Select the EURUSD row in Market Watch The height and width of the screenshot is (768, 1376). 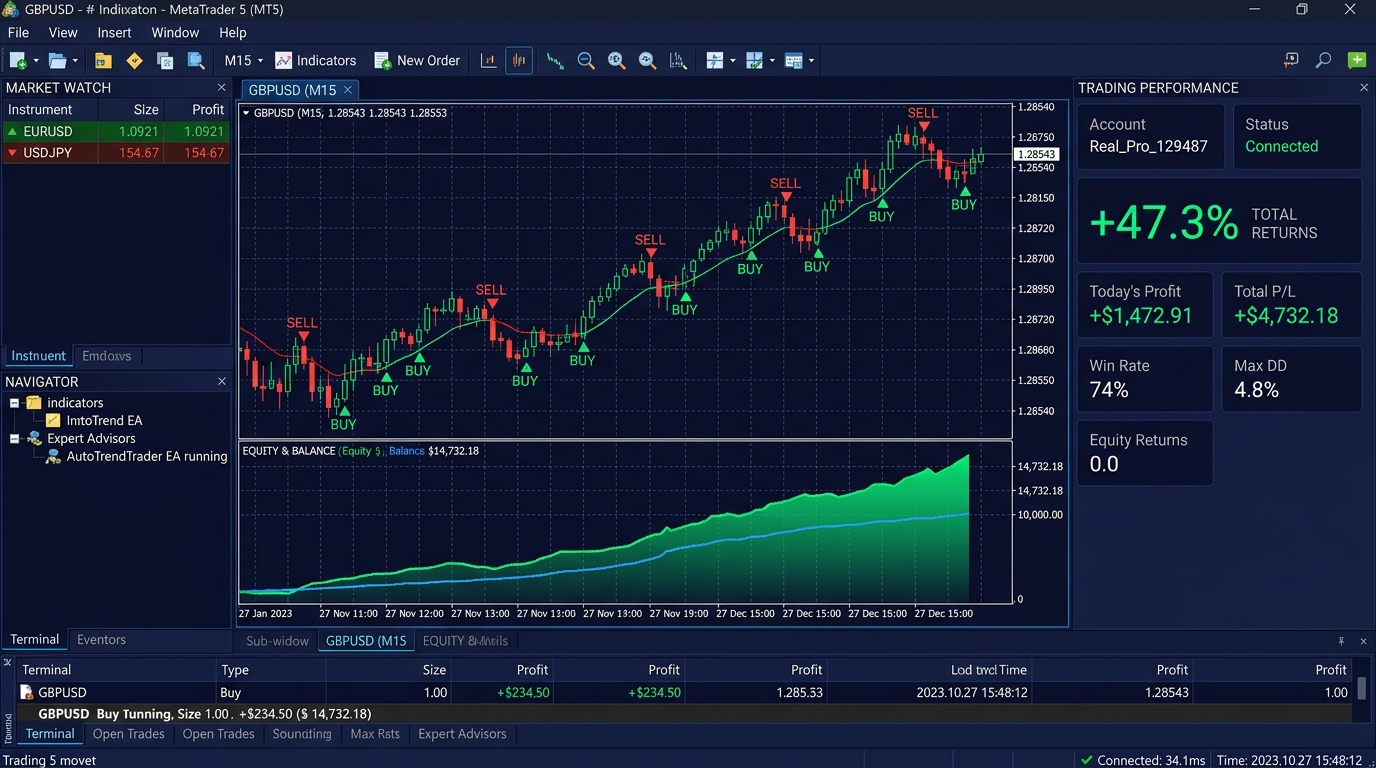click(x=116, y=131)
